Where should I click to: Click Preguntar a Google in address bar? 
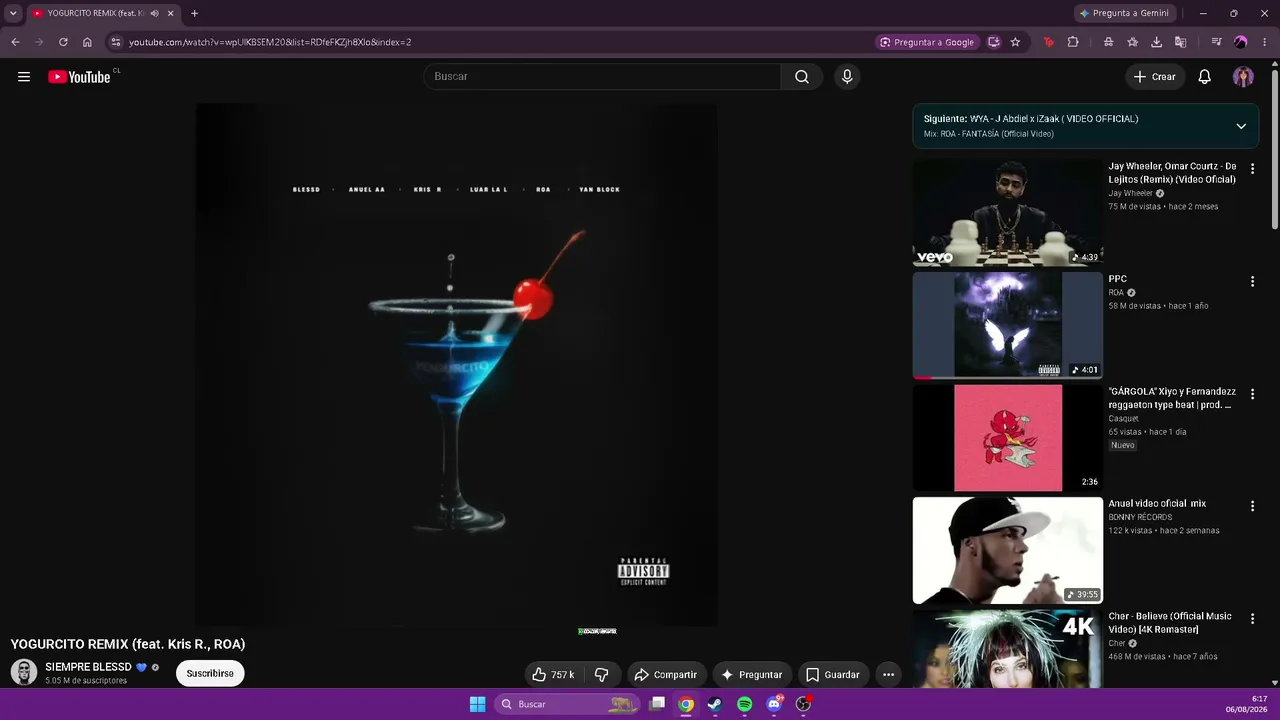point(927,42)
